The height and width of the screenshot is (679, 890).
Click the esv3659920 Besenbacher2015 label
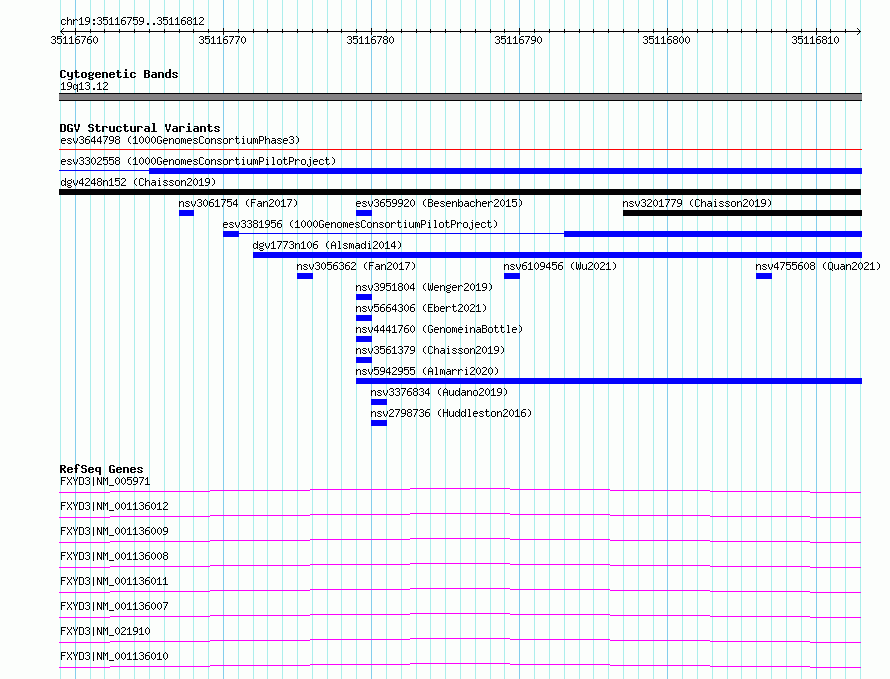pyautogui.click(x=439, y=203)
